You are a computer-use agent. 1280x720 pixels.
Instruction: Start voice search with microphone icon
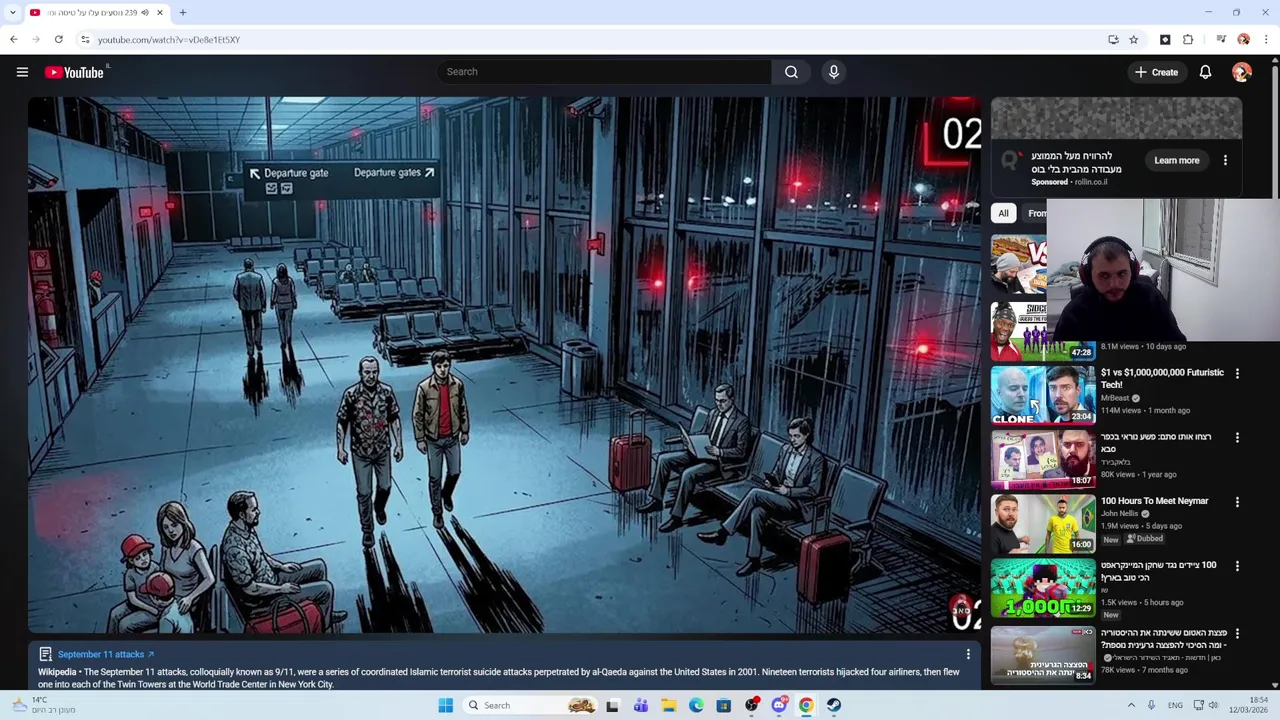click(834, 72)
